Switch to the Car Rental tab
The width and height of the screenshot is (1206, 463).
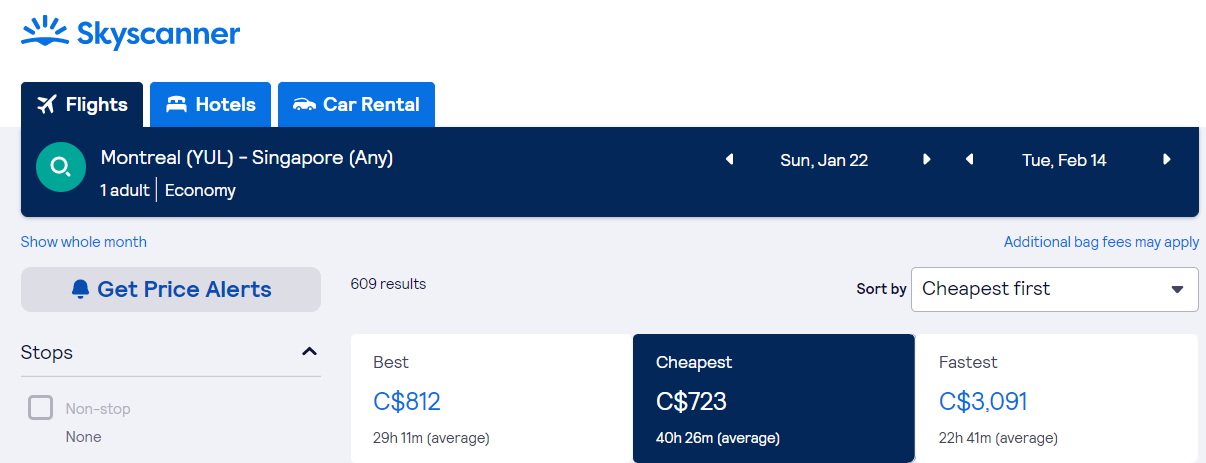[x=356, y=104]
